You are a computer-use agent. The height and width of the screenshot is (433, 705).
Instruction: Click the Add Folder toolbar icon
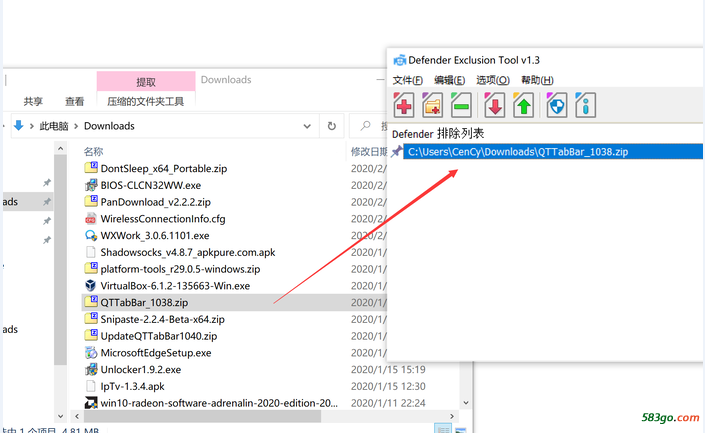click(x=432, y=105)
